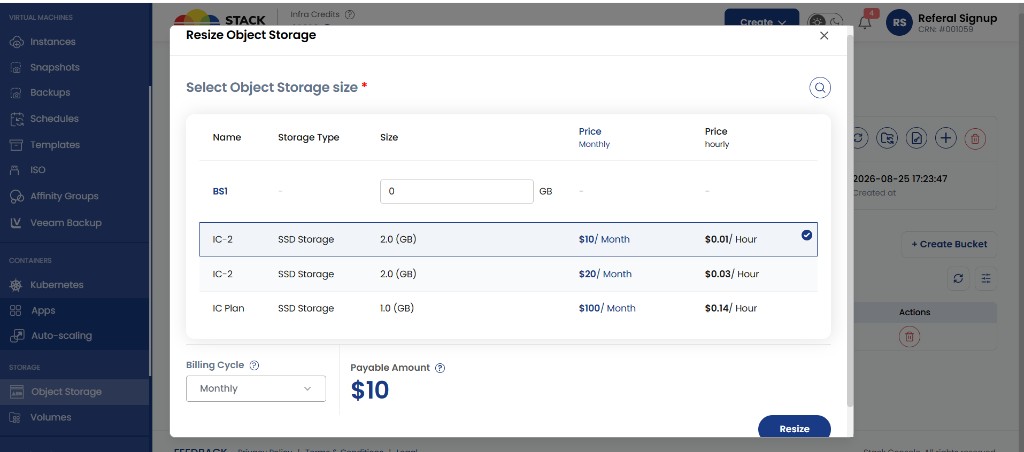The image size is (1024, 452).
Task: Click the Storage Type column header
Action: pos(308,138)
